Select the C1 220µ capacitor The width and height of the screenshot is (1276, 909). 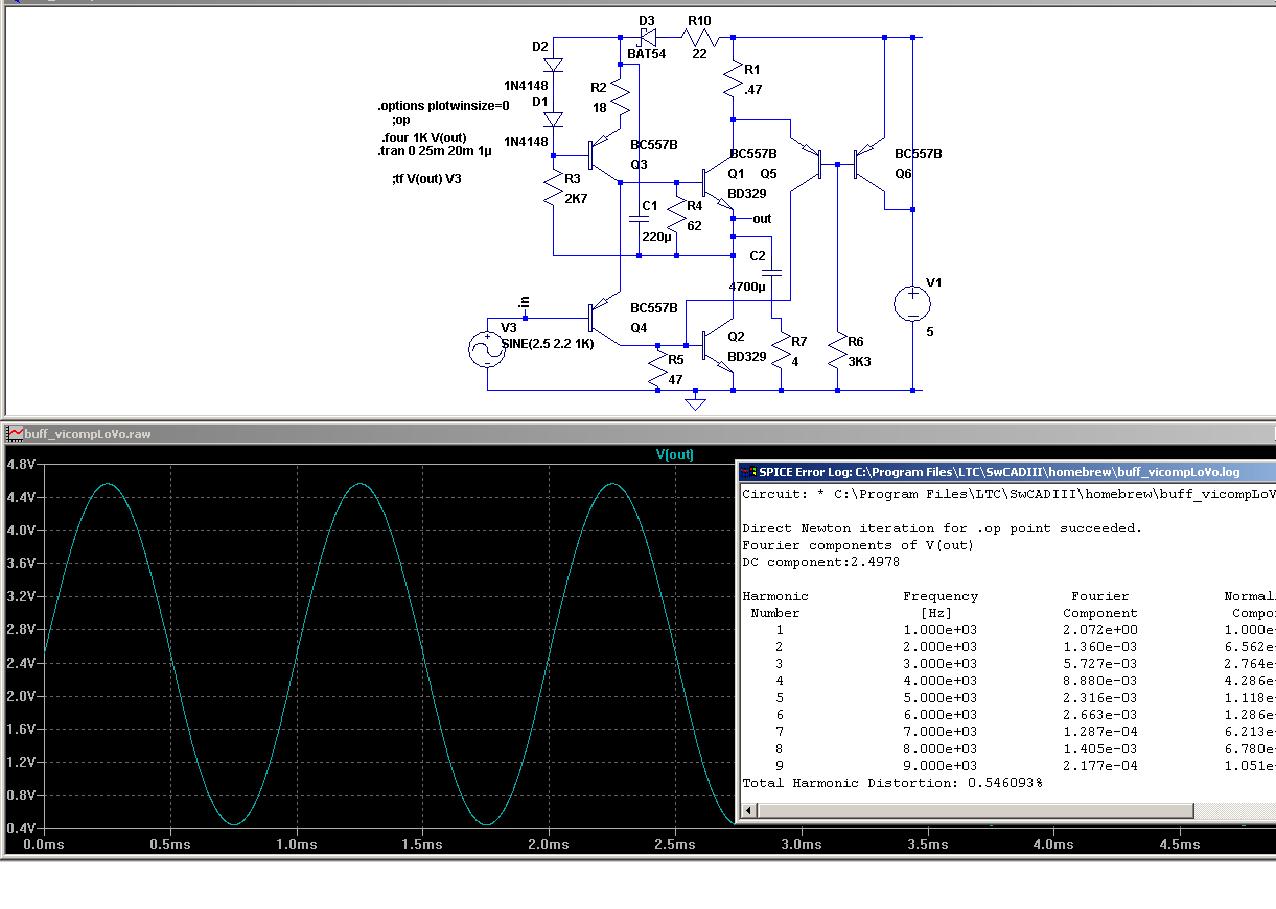click(639, 218)
